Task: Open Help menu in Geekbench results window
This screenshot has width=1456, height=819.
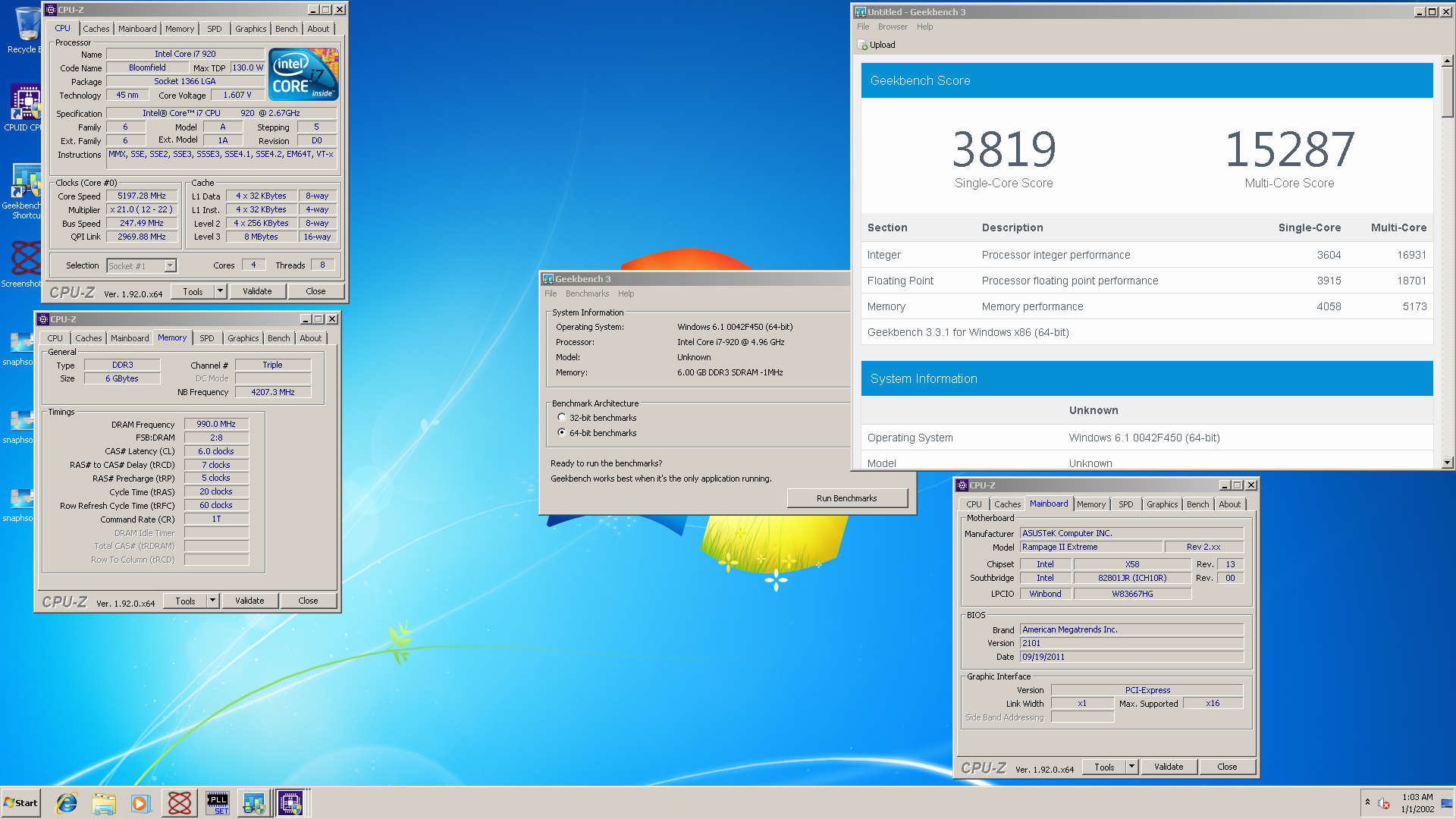Action: point(924,27)
